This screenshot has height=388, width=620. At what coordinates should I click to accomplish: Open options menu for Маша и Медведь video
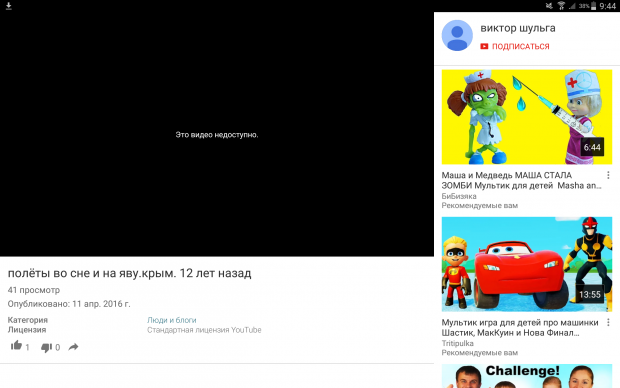tap(608, 175)
